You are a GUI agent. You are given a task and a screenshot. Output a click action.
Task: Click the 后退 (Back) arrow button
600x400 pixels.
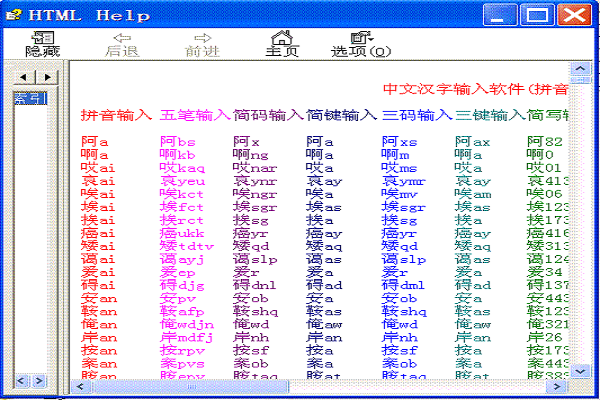[122, 44]
